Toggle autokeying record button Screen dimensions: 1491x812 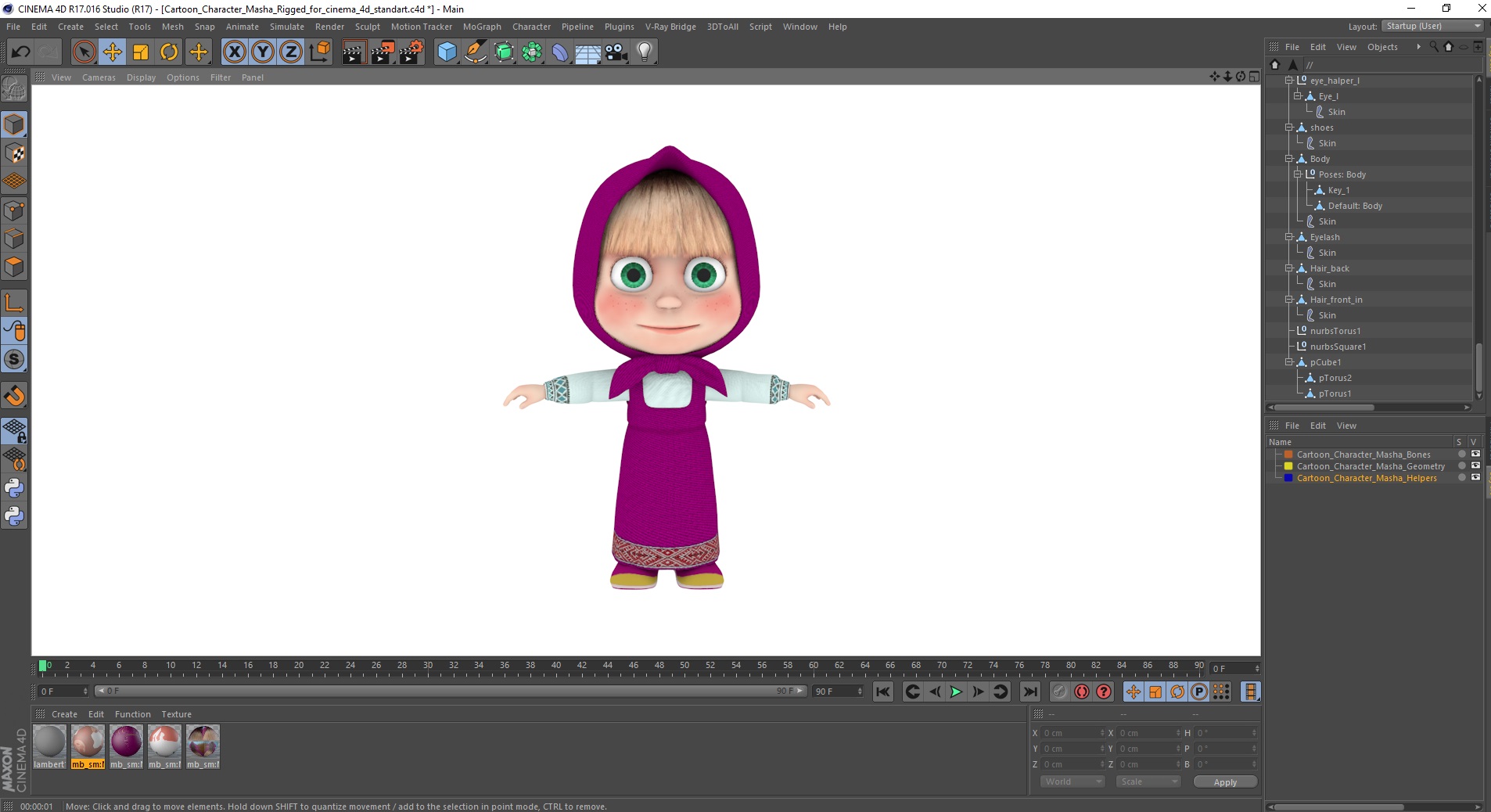[1082, 692]
